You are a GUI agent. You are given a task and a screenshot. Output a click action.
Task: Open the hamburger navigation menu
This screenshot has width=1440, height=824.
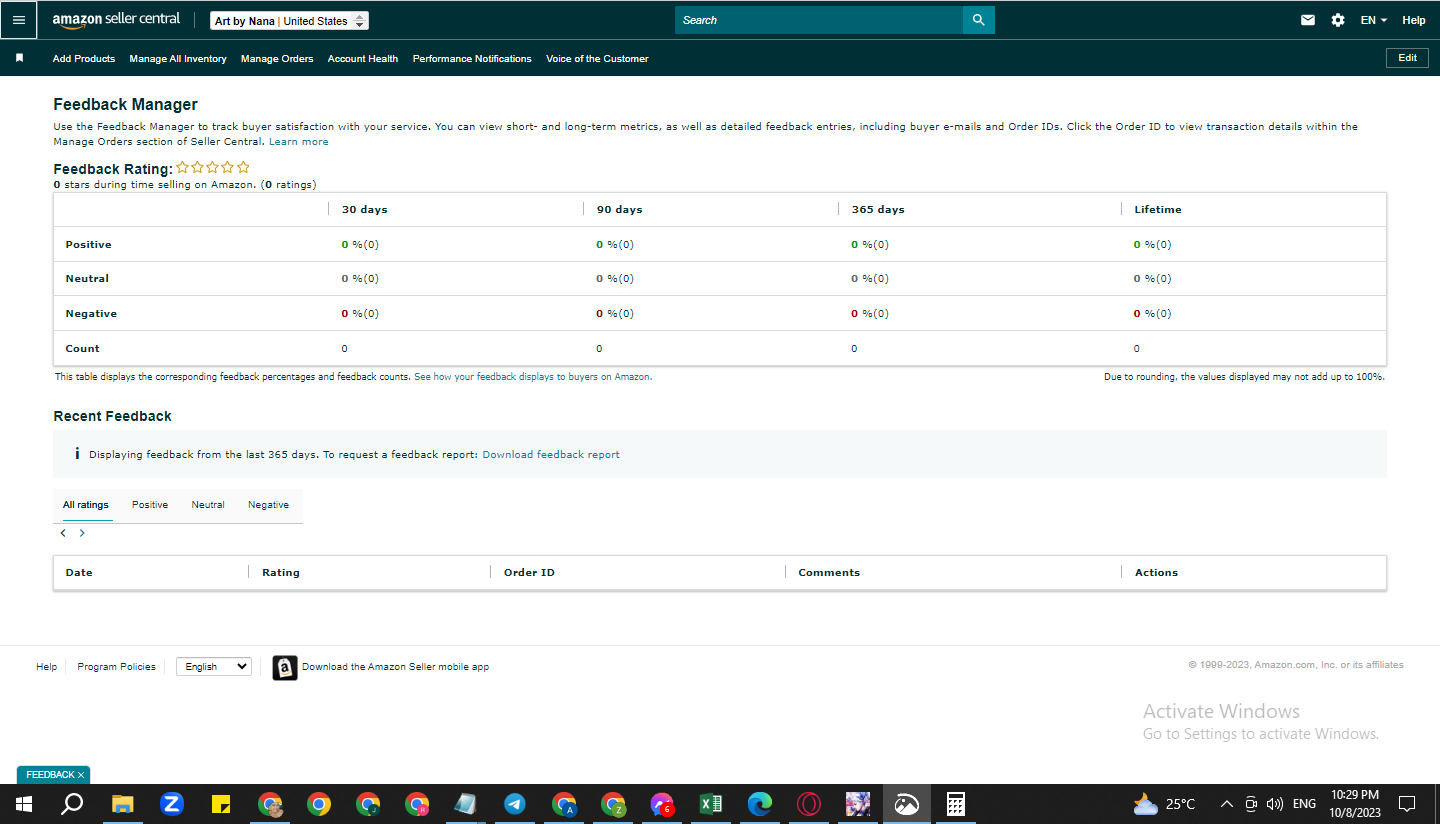[x=18, y=20]
